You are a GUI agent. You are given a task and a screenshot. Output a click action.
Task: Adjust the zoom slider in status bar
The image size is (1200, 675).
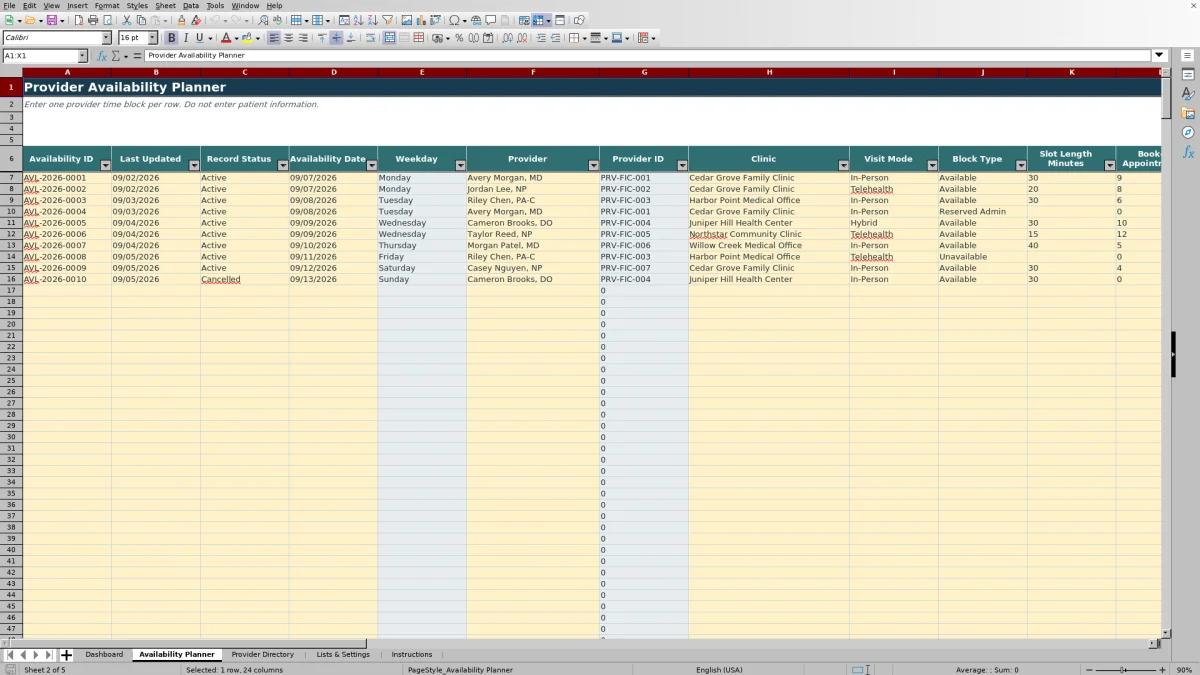1124,670
